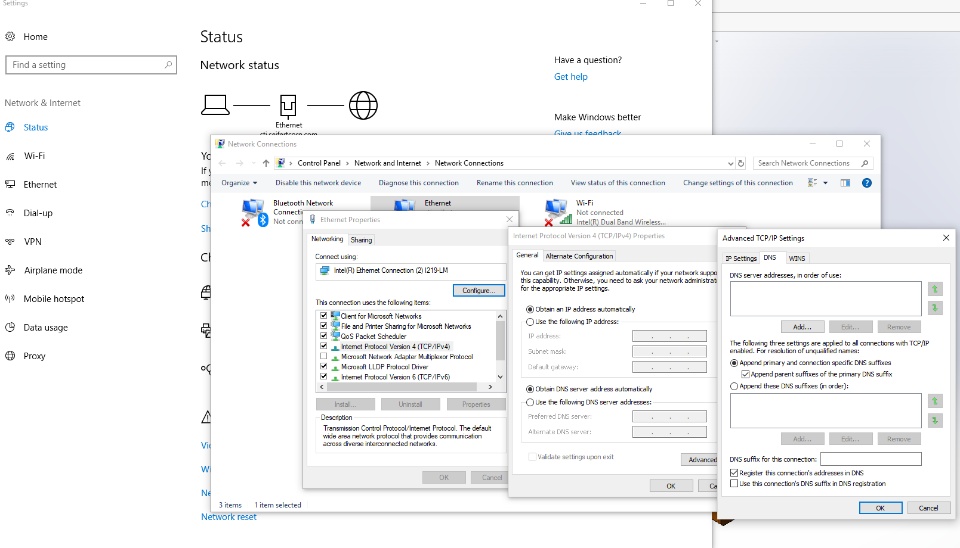Open Ethernet settings in sidebar
960x548 pixels.
[40, 184]
